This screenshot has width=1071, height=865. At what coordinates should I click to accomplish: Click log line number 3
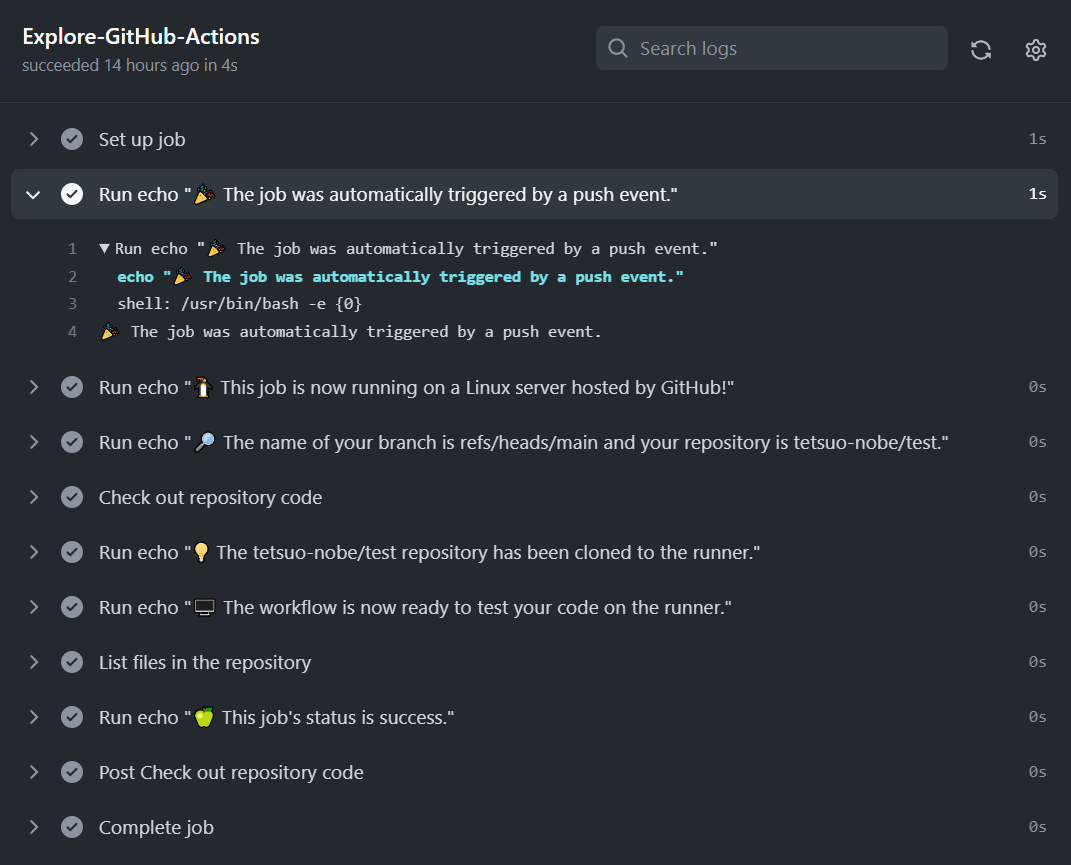click(x=72, y=304)
